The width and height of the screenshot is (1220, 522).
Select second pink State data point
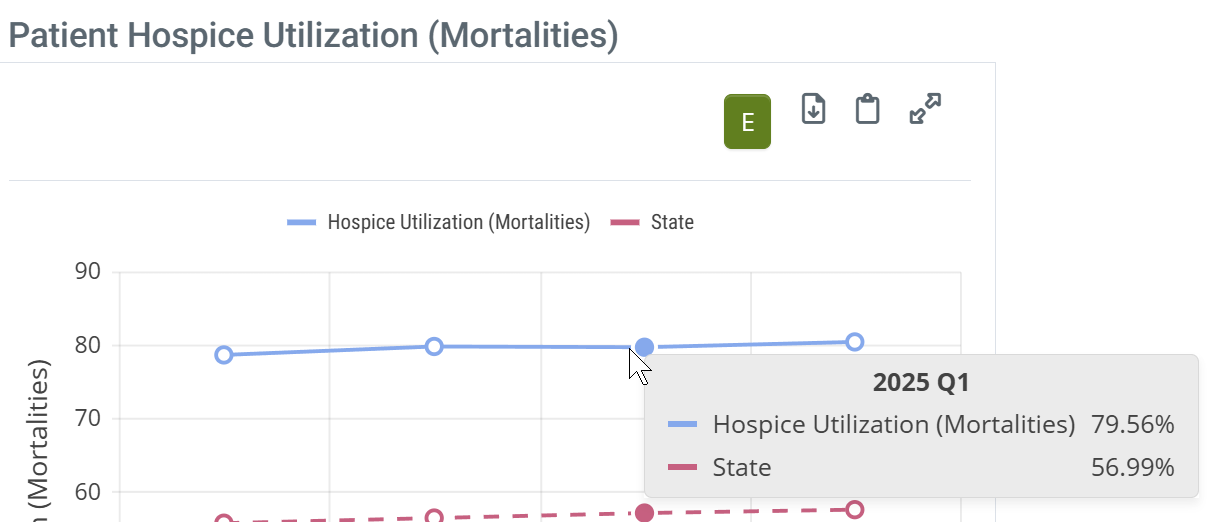(434, 517)
